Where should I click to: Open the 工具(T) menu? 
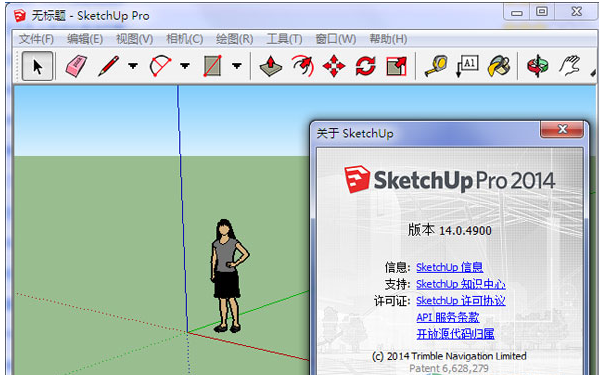284,39
